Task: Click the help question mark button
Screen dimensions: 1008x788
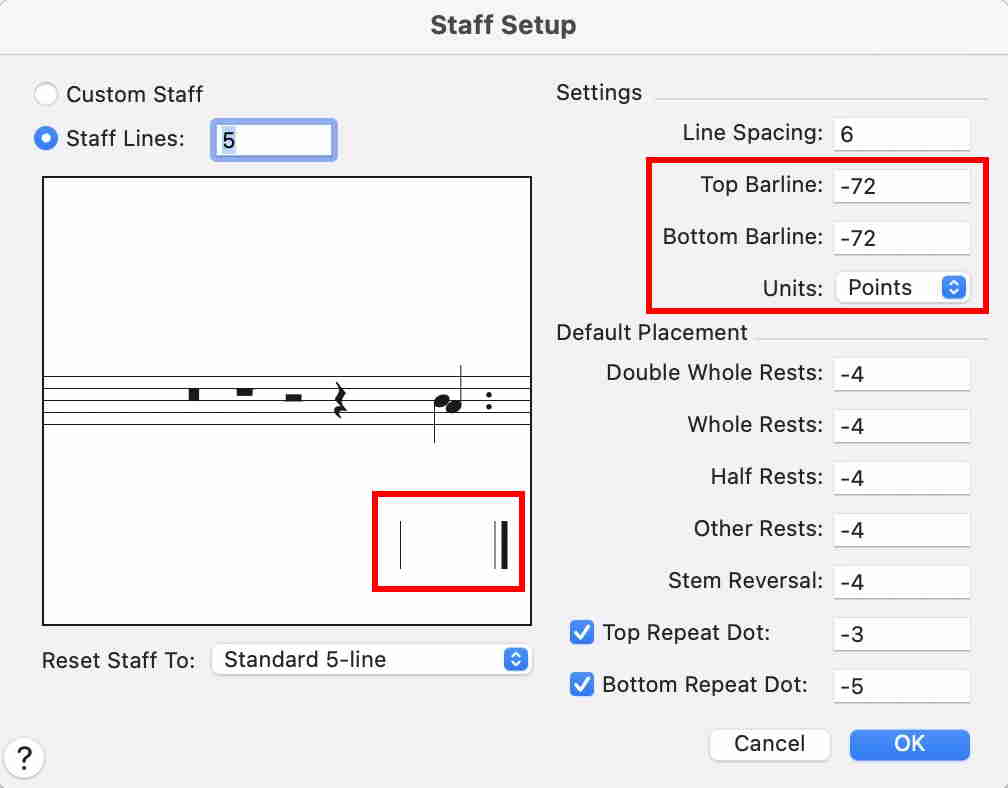Action: tap(25, 755)
